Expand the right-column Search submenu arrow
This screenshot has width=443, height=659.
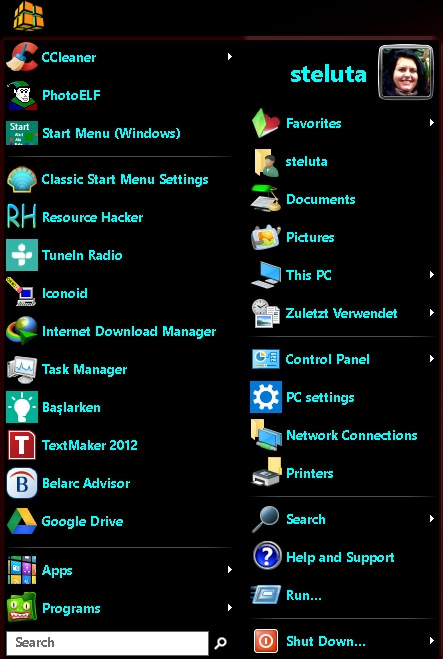[x=431, y=519]
